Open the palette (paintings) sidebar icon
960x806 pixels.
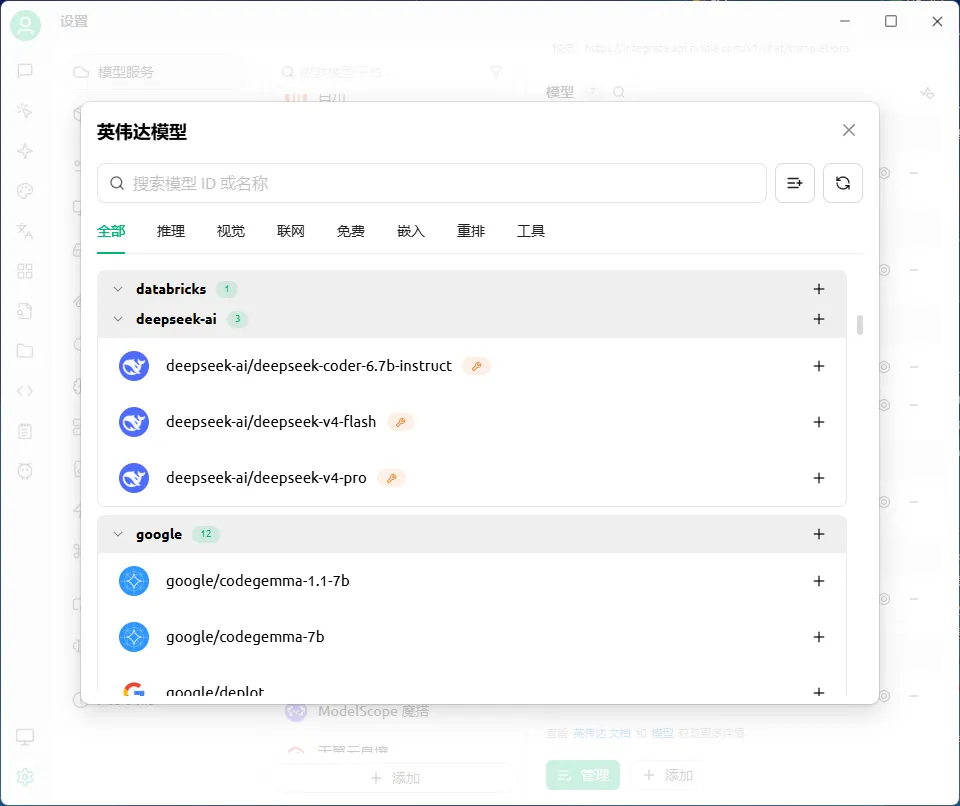tap(25, 191)
